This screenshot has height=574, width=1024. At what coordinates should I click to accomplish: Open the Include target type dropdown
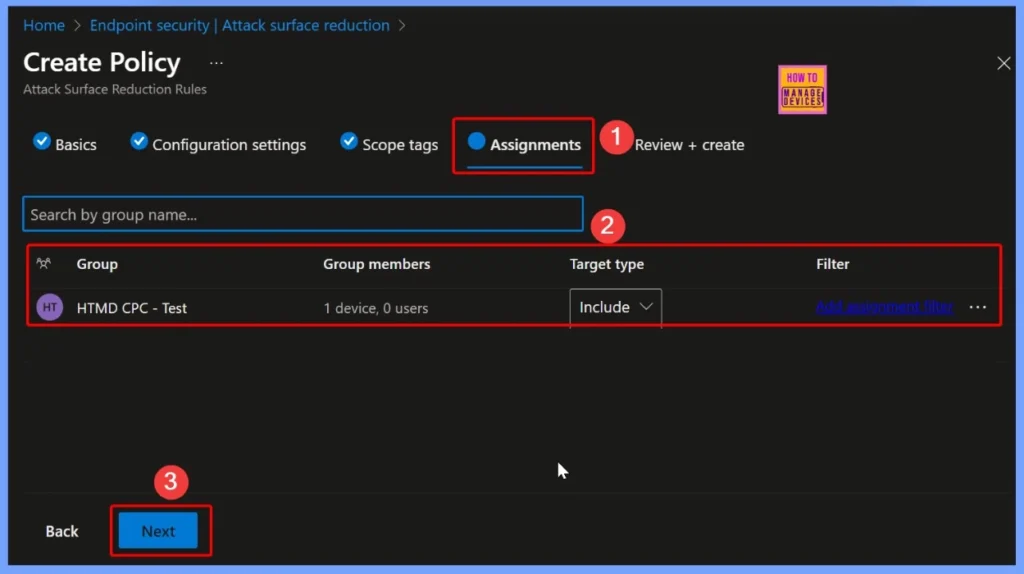[x=615, y=307]
